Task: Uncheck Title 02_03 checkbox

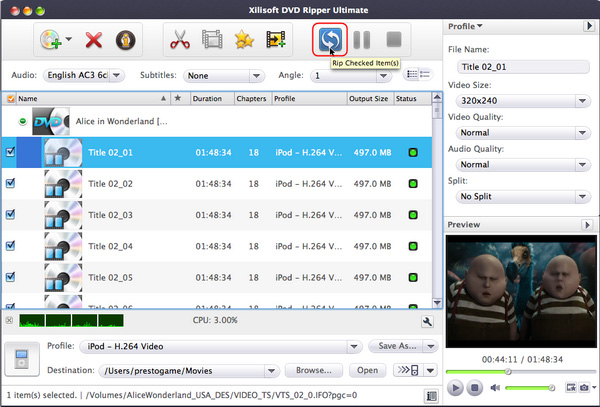Action: pos(10,214)
